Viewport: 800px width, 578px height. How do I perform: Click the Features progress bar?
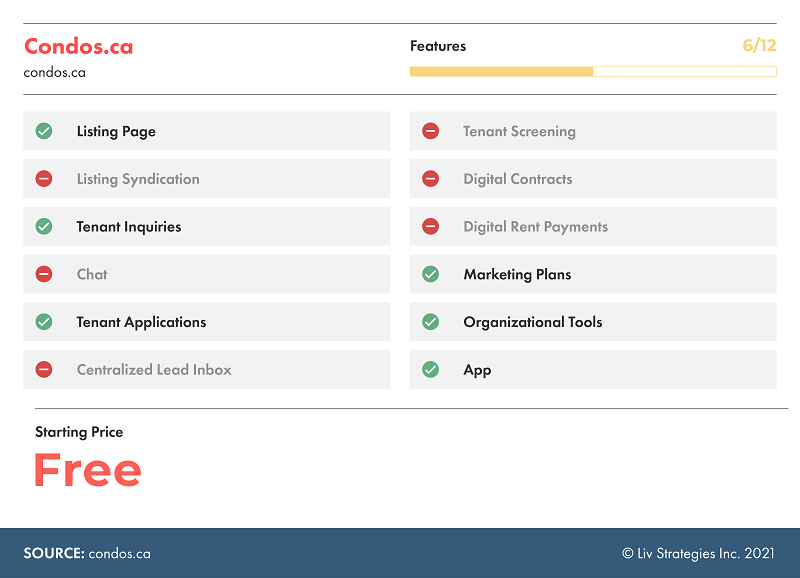pyautogui.click(x=593, y=71)
